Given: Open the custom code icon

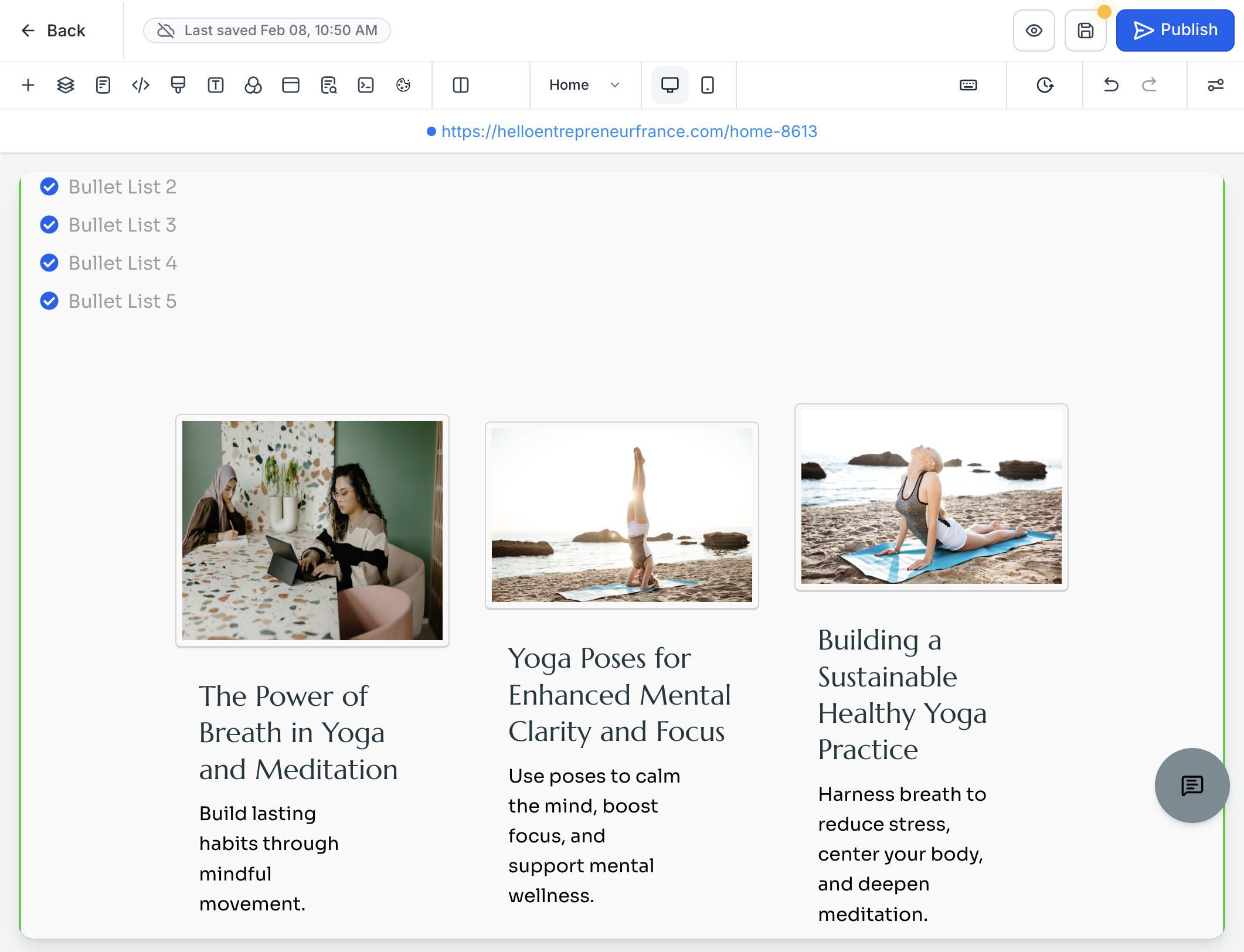Looking at the screenshot, I should (x=141, y=85).
